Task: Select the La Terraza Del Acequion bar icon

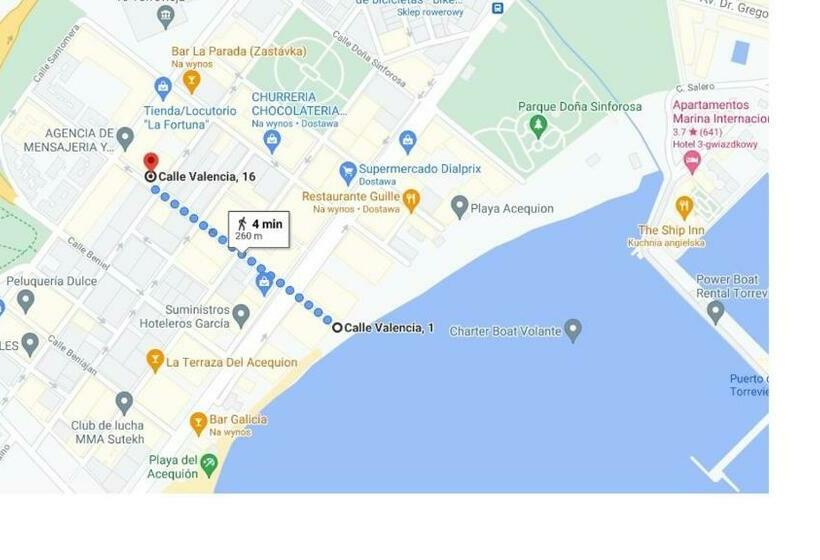Action: tap(155, 361)
